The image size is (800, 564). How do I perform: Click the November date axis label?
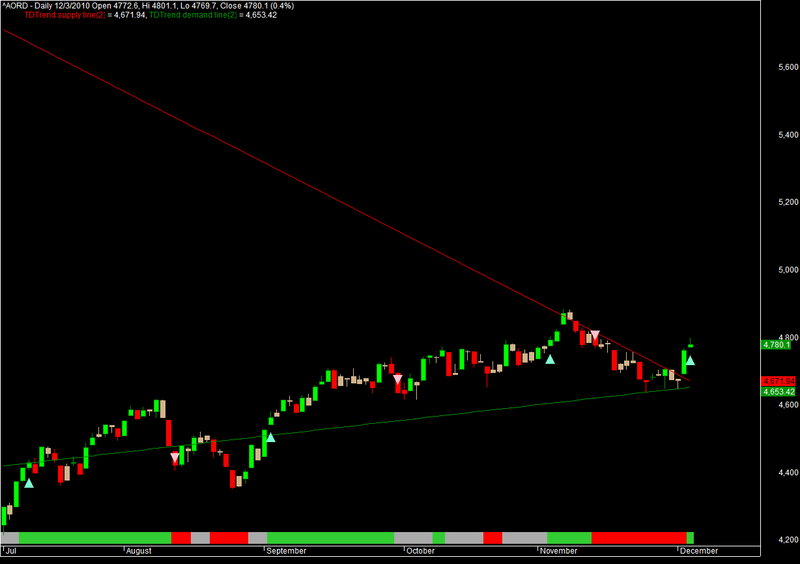[559, 551]
